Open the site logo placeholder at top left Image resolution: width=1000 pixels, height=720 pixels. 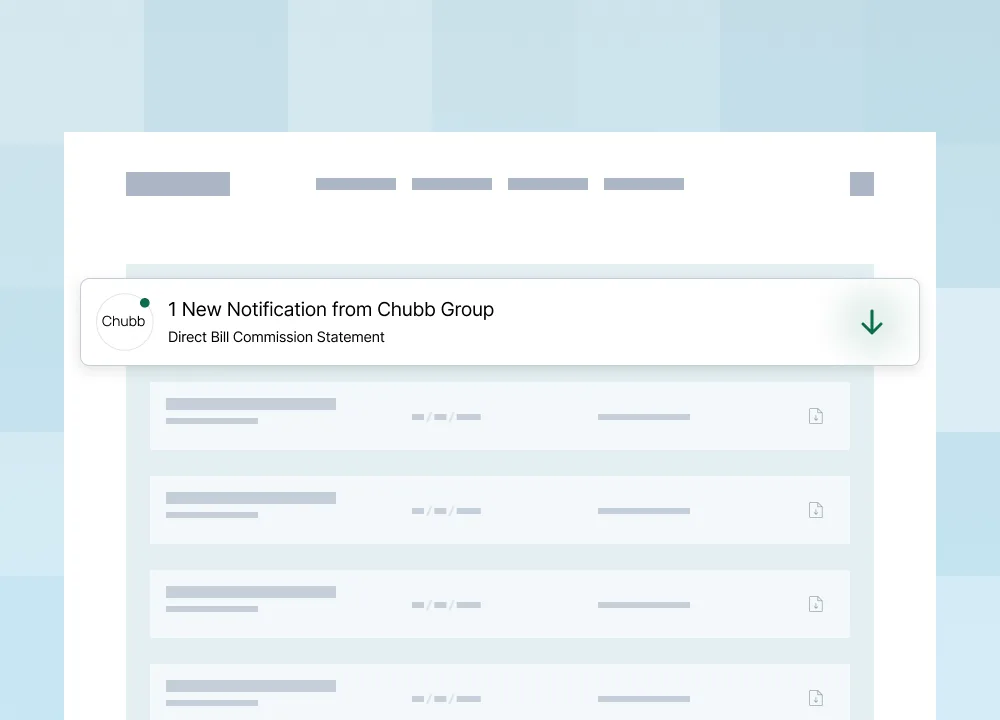(x=178, y=184)
